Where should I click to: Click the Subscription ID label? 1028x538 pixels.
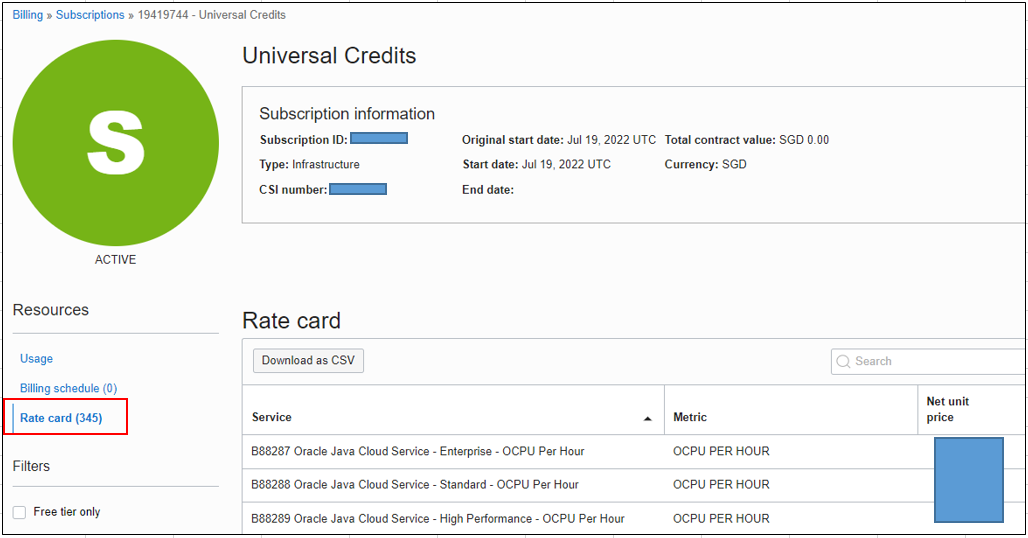pos(304,140)
